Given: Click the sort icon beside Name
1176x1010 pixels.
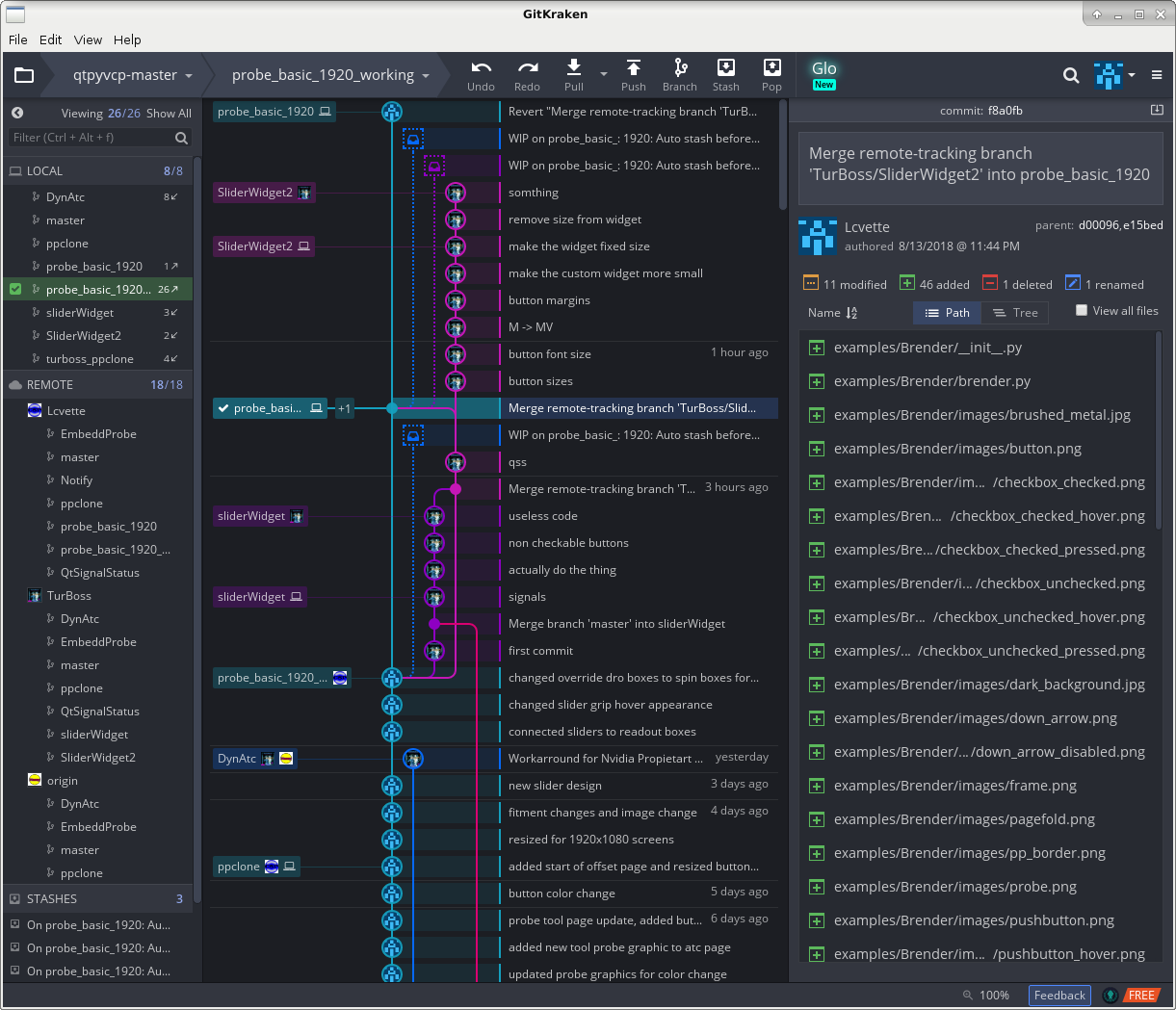Looking at the screenshot, I should [851, 313].
